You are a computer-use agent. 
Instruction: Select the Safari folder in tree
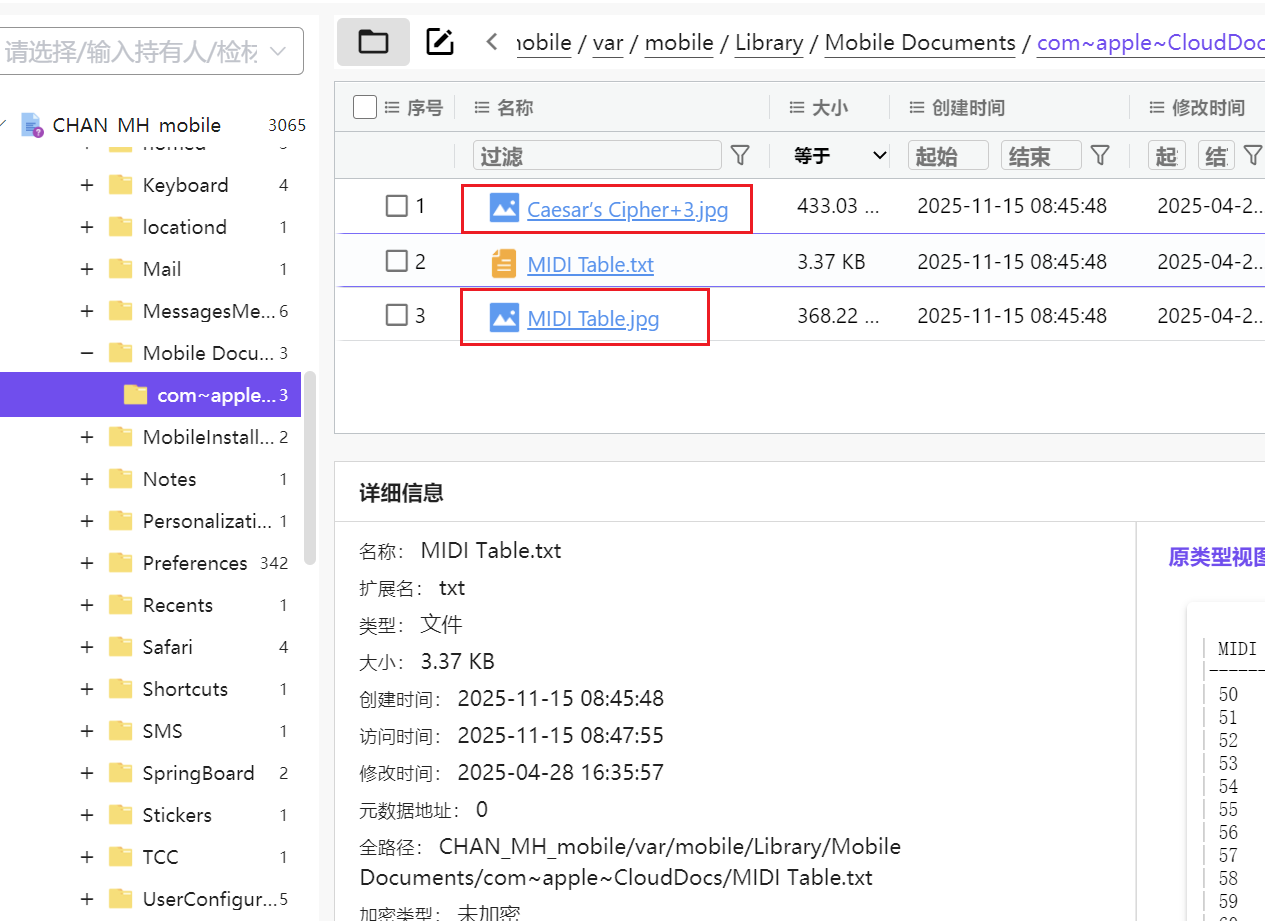167,647
